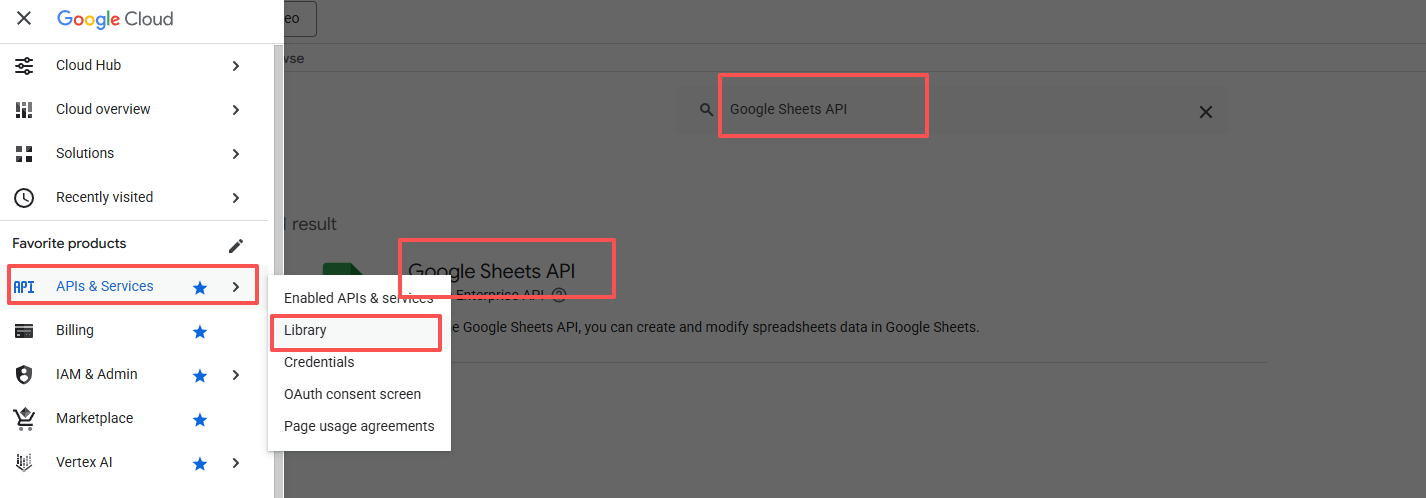Viewport: 1426px width, 498px height.
Task: Expand the IAM & Admin submenu arrow
Action: (x=236, y=375)
